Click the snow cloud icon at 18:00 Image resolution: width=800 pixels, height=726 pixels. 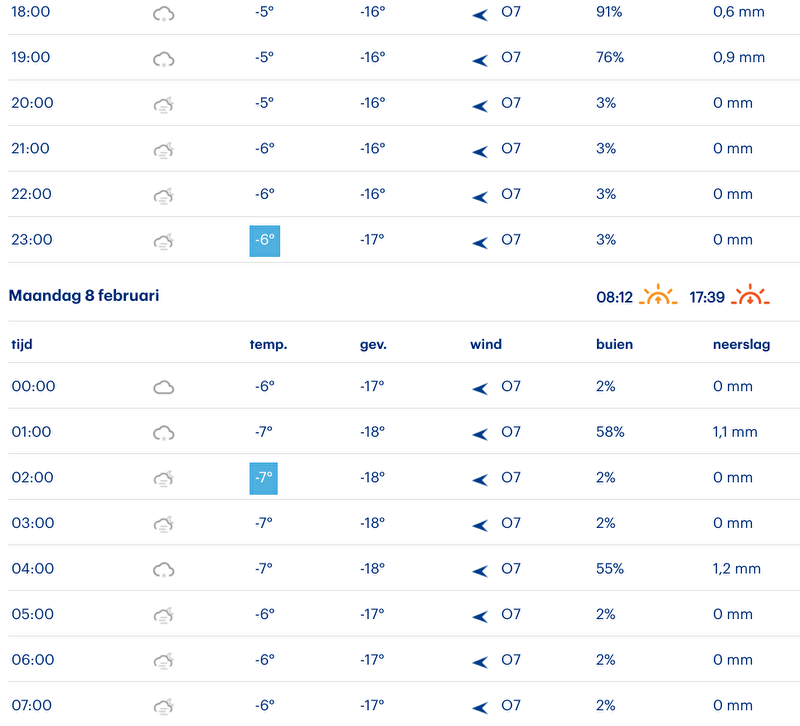[x=164, y=13]
